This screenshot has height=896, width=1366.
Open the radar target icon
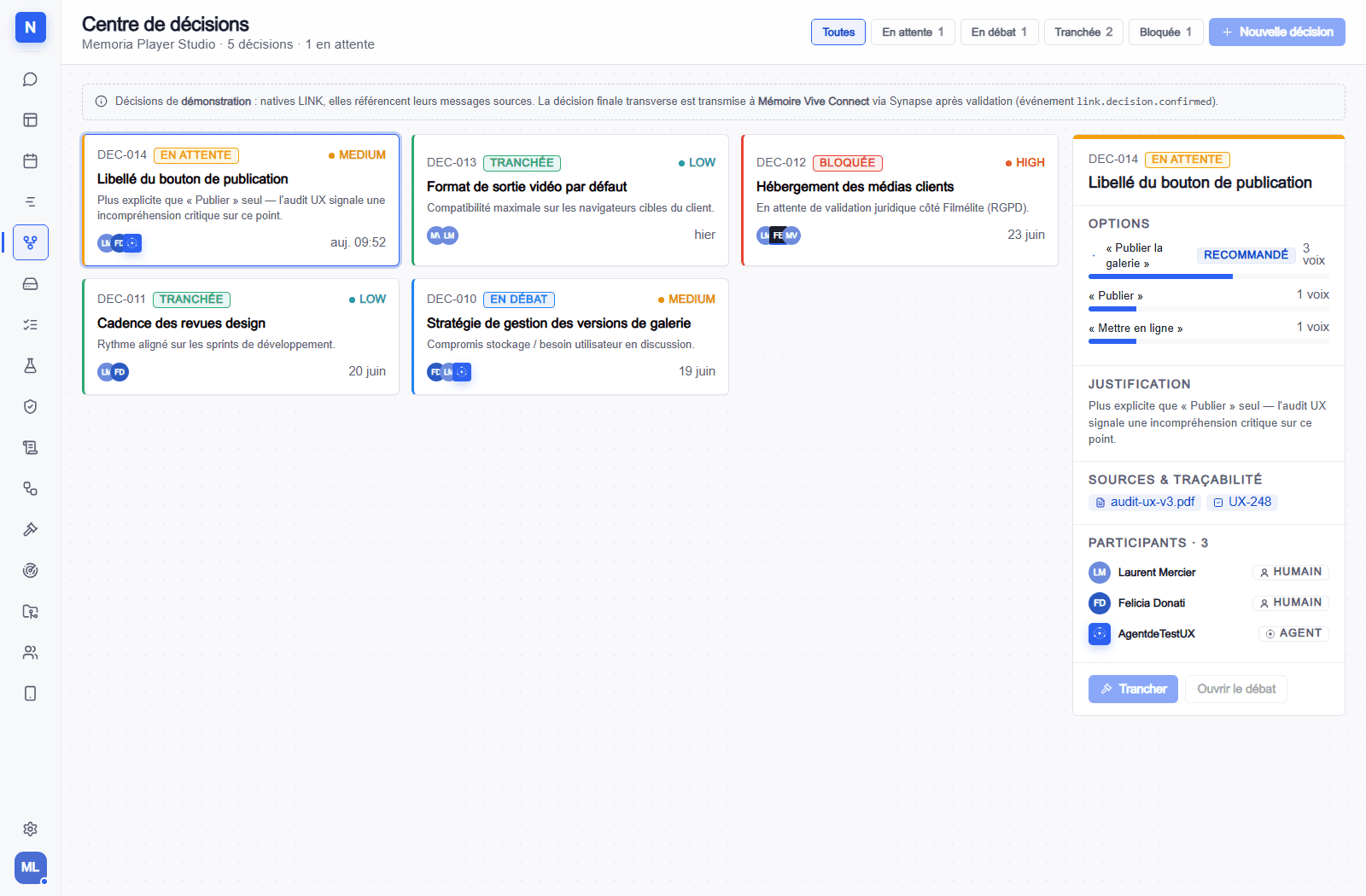pos(30,571)
